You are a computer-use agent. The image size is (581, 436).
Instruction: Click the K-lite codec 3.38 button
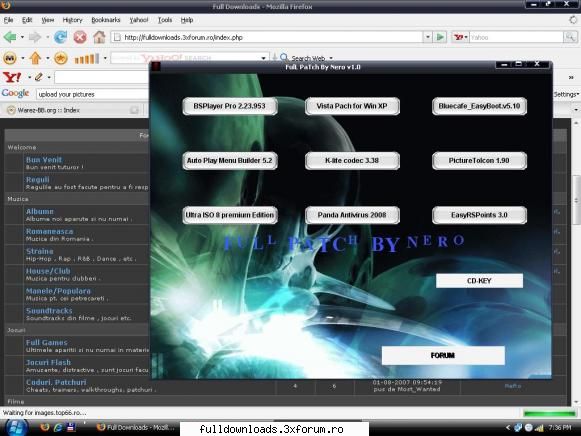(x=352, y=161)
